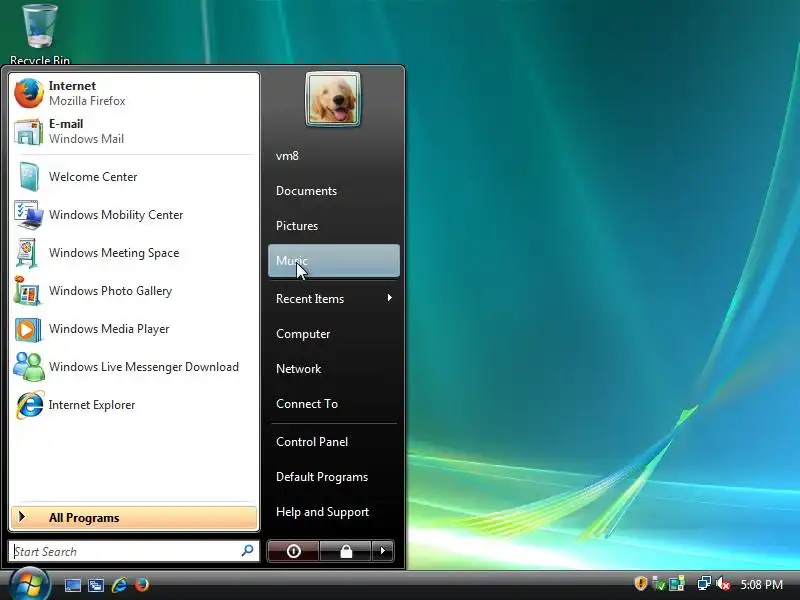This screenshot has width=800, height=600.
Task: Click the Safely Remove Hardware tray icon
Action: (x=659, y=583)
